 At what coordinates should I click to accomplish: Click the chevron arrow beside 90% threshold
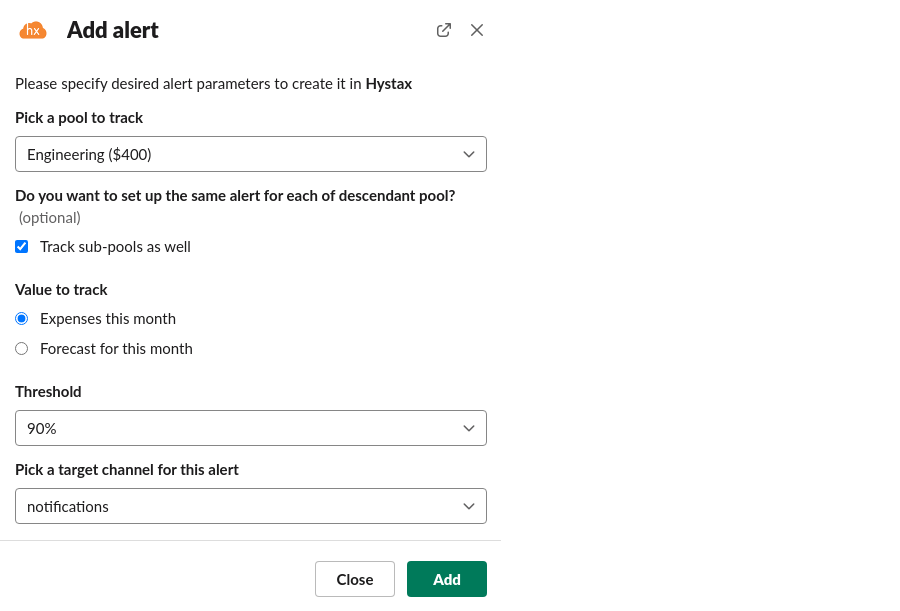click(x=469, y=428)
